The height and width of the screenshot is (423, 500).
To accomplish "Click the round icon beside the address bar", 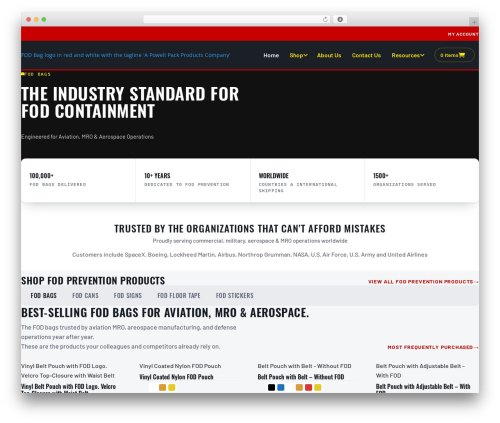I will tap(340, 19).
